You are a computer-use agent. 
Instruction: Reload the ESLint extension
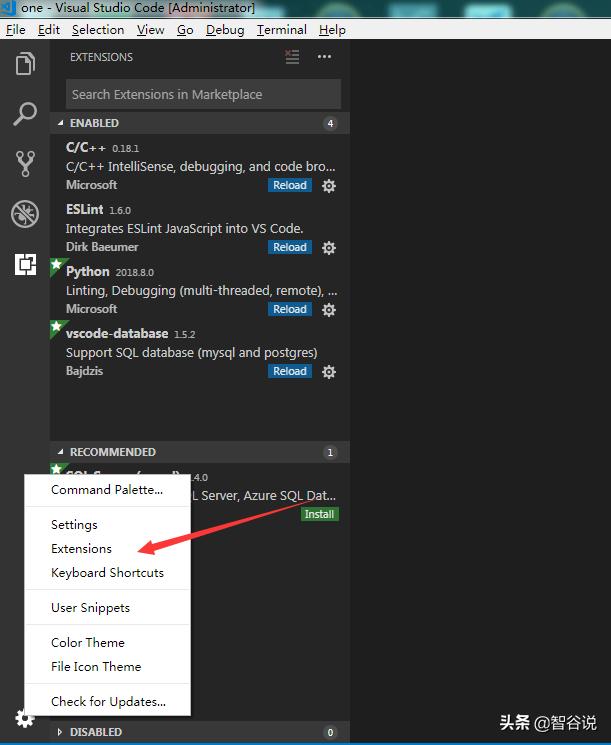(290, 247)
